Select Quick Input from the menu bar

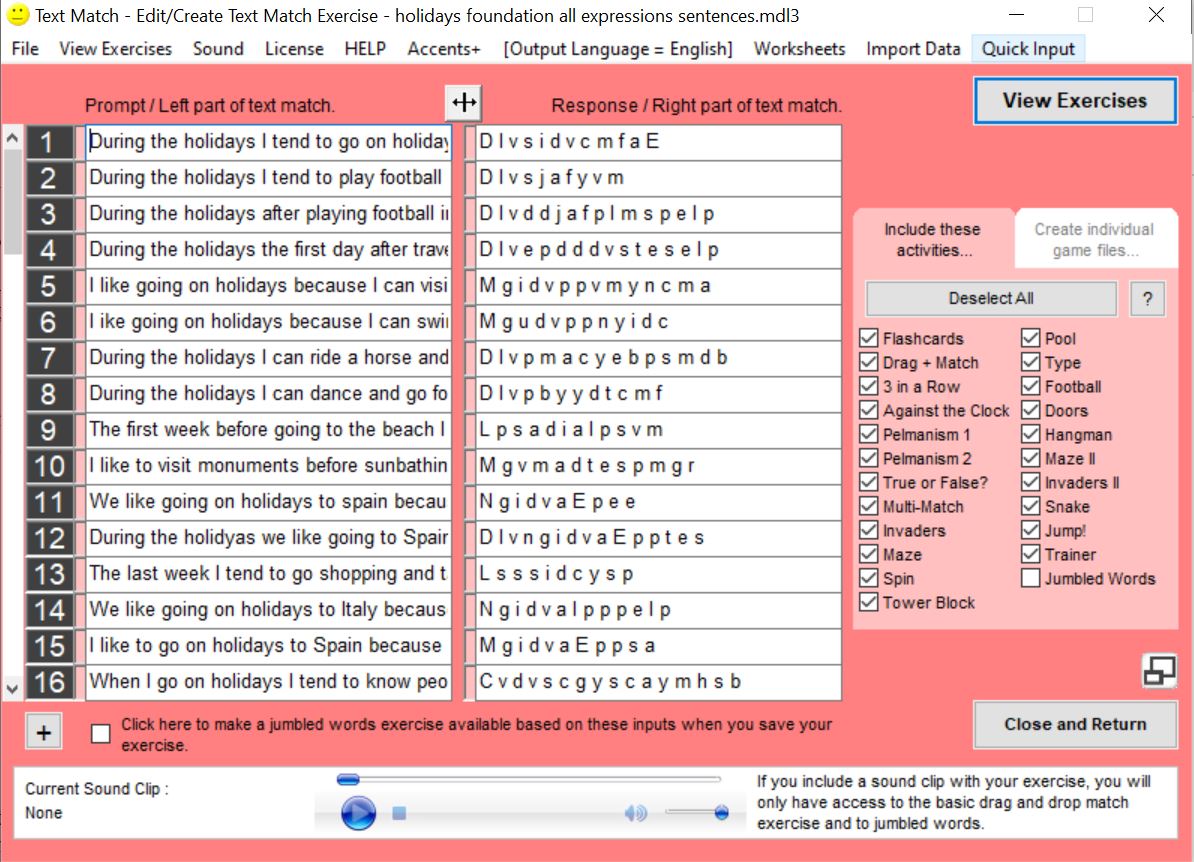[x=1028, y=48]
